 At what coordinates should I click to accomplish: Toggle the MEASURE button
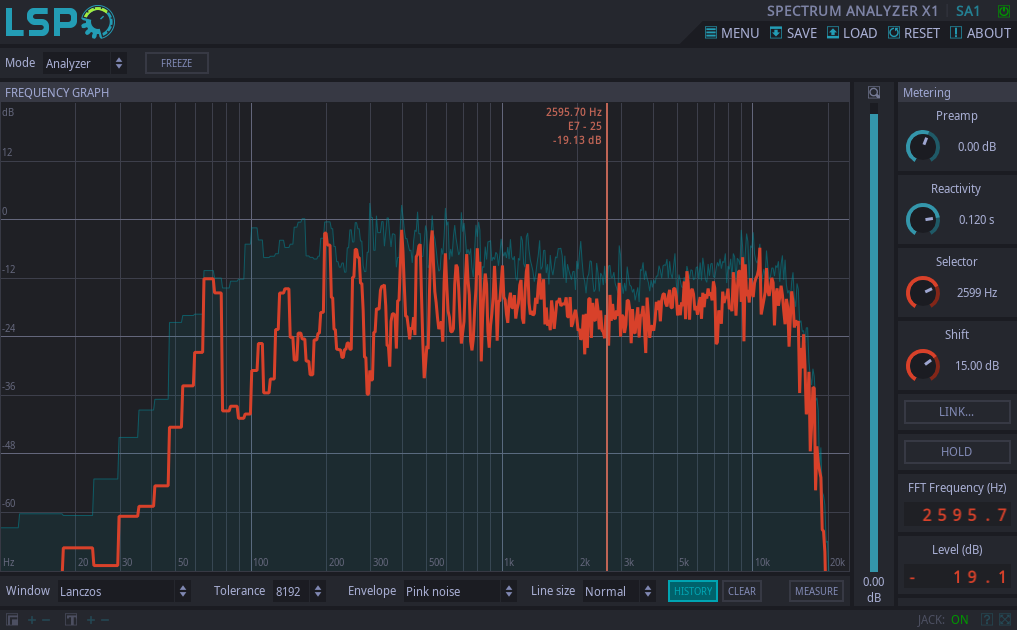click(816, 591)
